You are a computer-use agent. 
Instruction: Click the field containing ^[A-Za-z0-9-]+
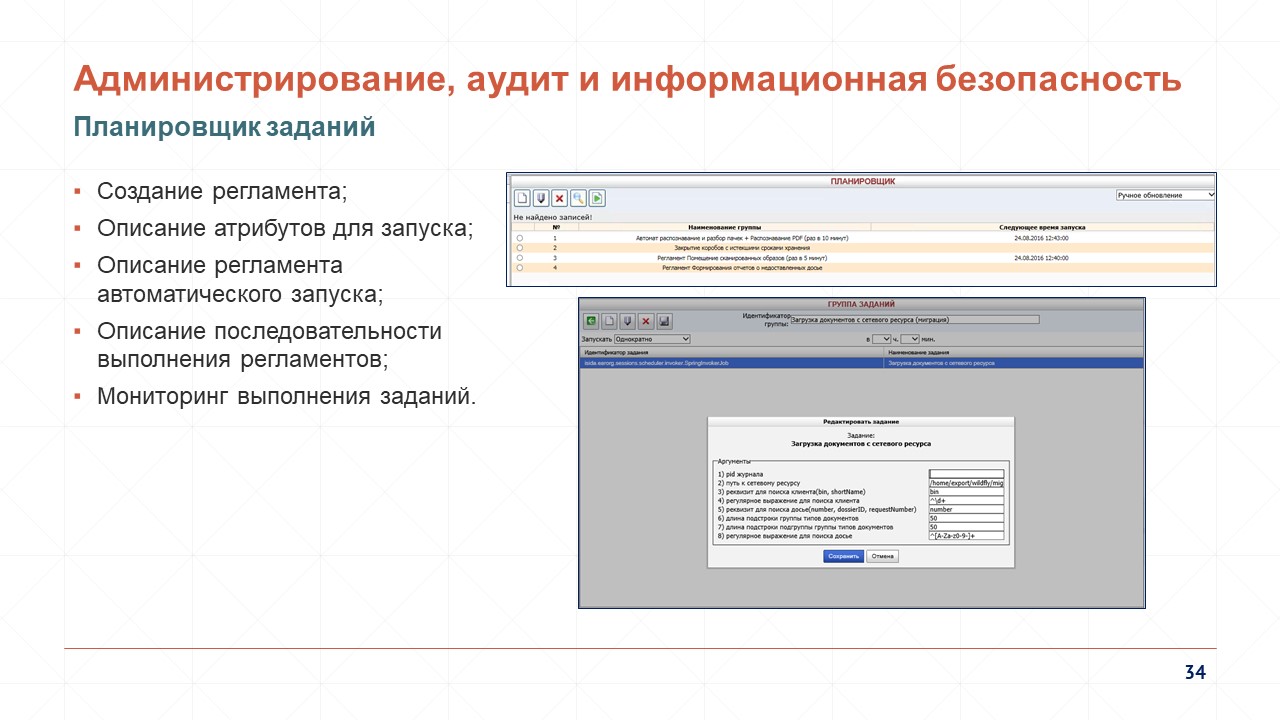(966, 536)
